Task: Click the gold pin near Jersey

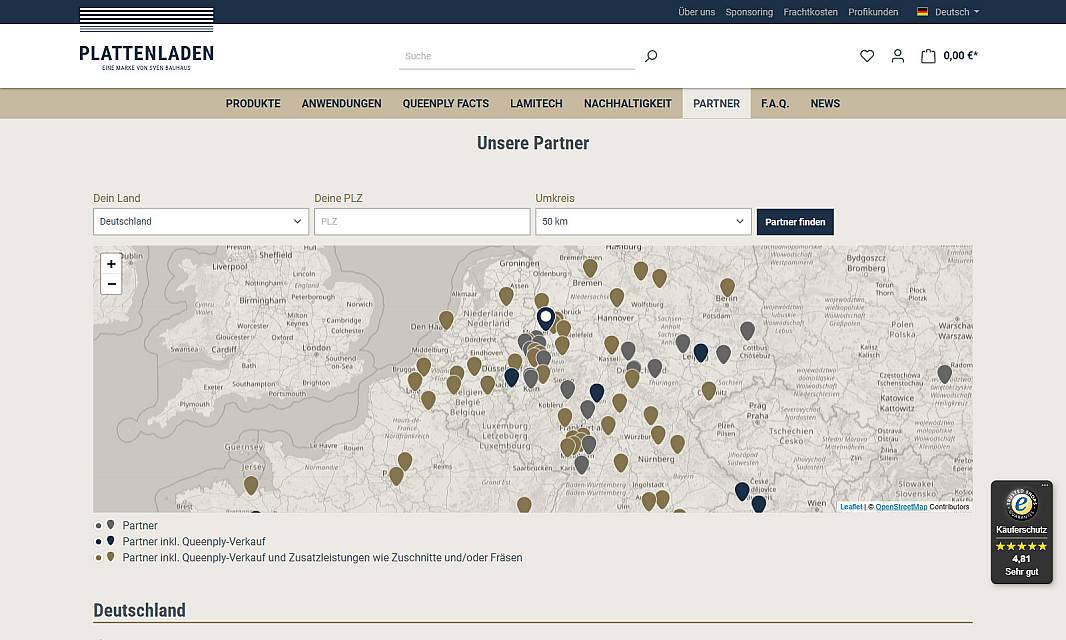Action: tap(251, 485)
